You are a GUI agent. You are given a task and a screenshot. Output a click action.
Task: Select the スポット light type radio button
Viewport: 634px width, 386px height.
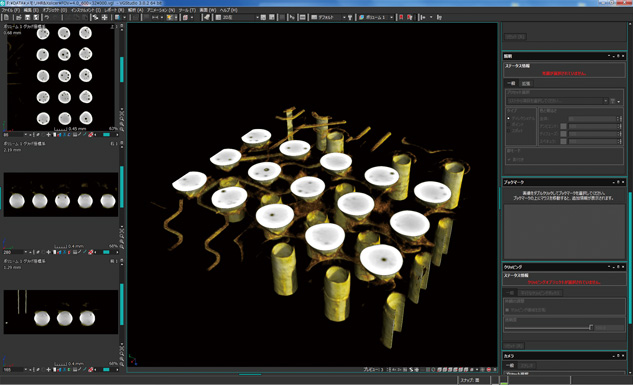(508, 131)
